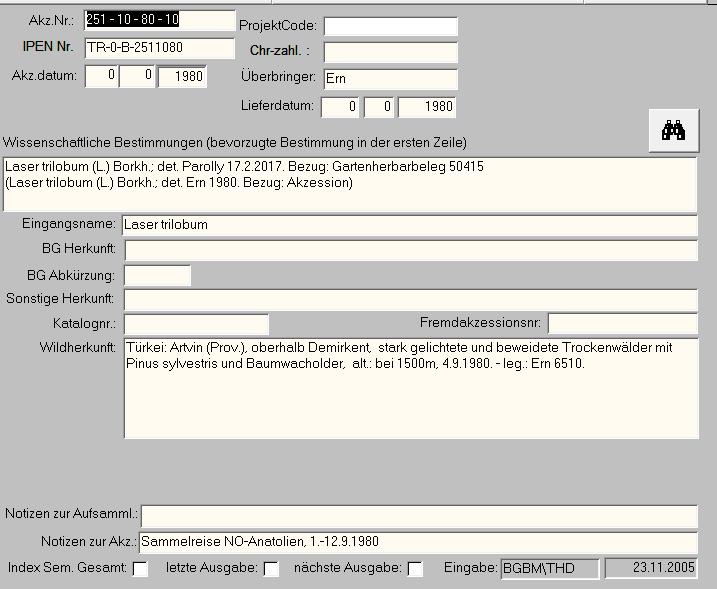Click the ProjektCode text field
Viewport: 717px width, 589px height.
390,26
